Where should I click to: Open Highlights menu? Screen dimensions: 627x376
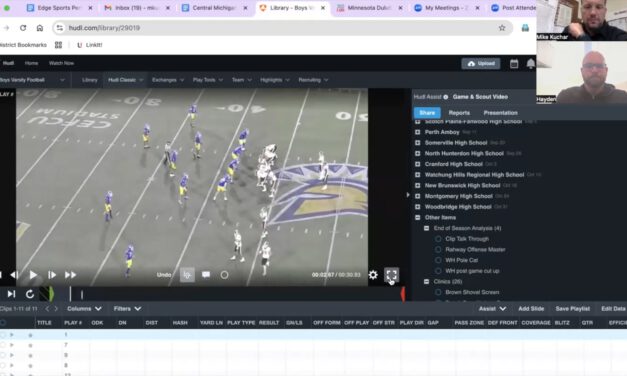pyautogui.click(x=275, y=80)
